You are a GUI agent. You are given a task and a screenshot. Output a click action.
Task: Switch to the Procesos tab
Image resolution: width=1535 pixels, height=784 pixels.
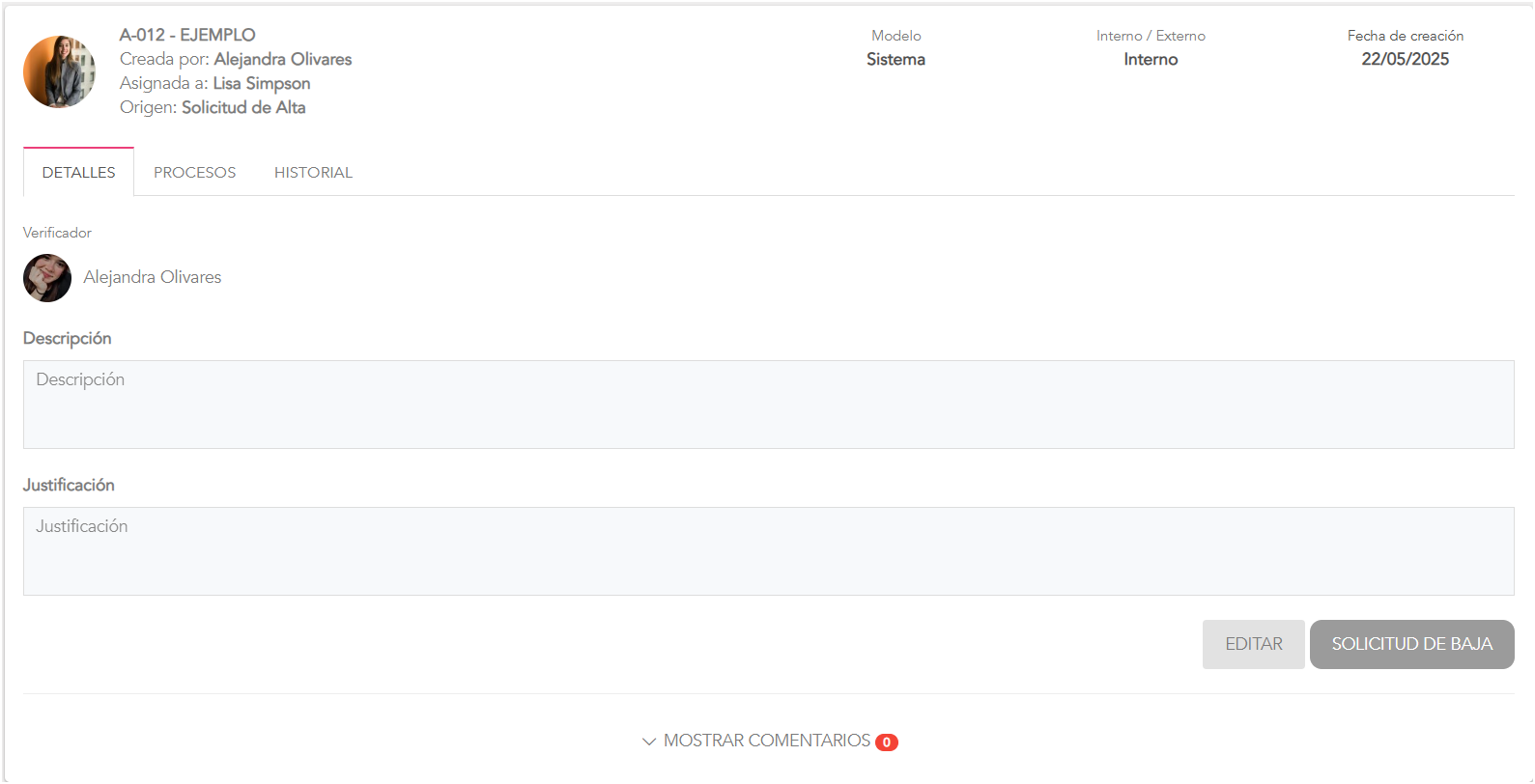[194, 173]
